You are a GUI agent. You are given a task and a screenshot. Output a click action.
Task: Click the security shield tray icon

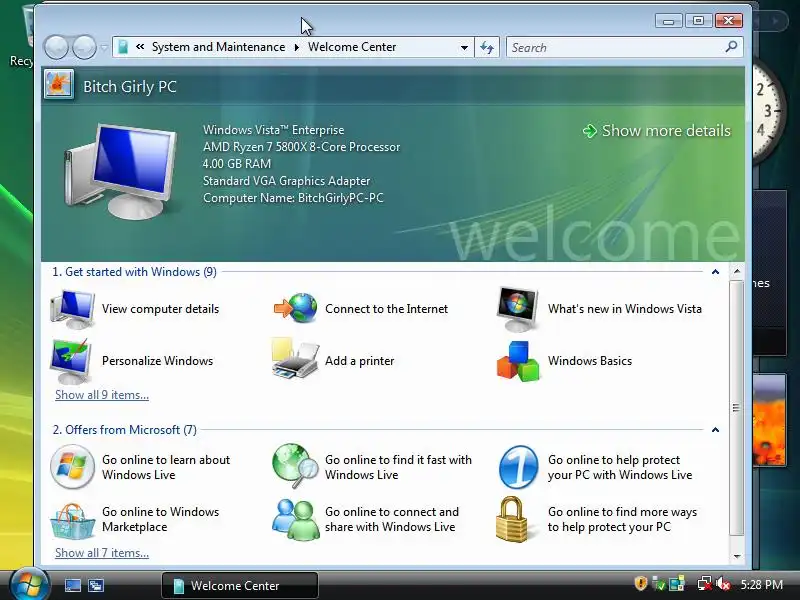pyautogui.click(x=641, y=584)
